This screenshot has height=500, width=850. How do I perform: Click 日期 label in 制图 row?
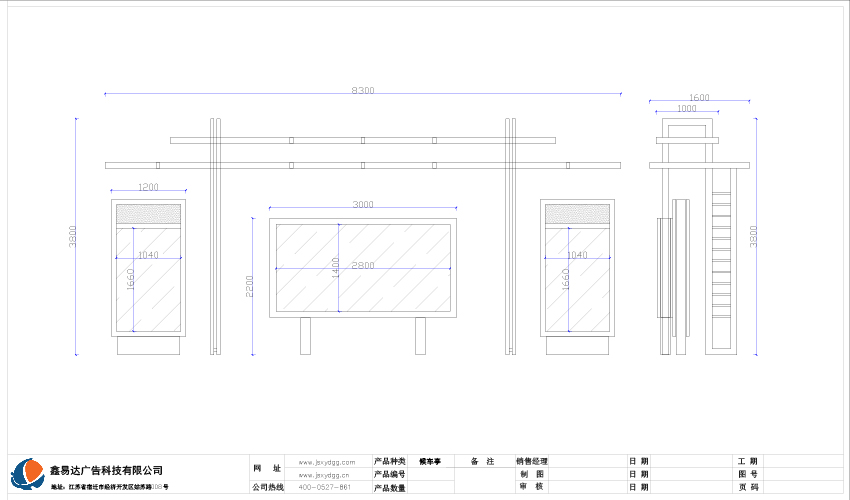pyautogui.click(x=639, y=475)
